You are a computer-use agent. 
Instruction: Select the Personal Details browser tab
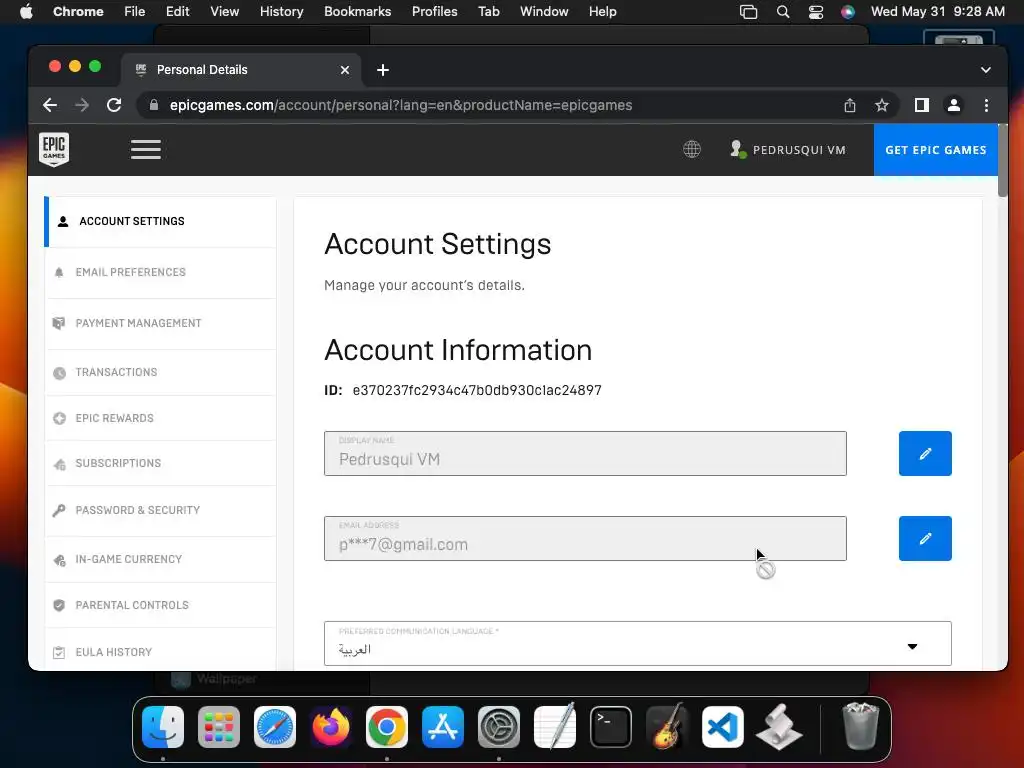click(240, 70)
